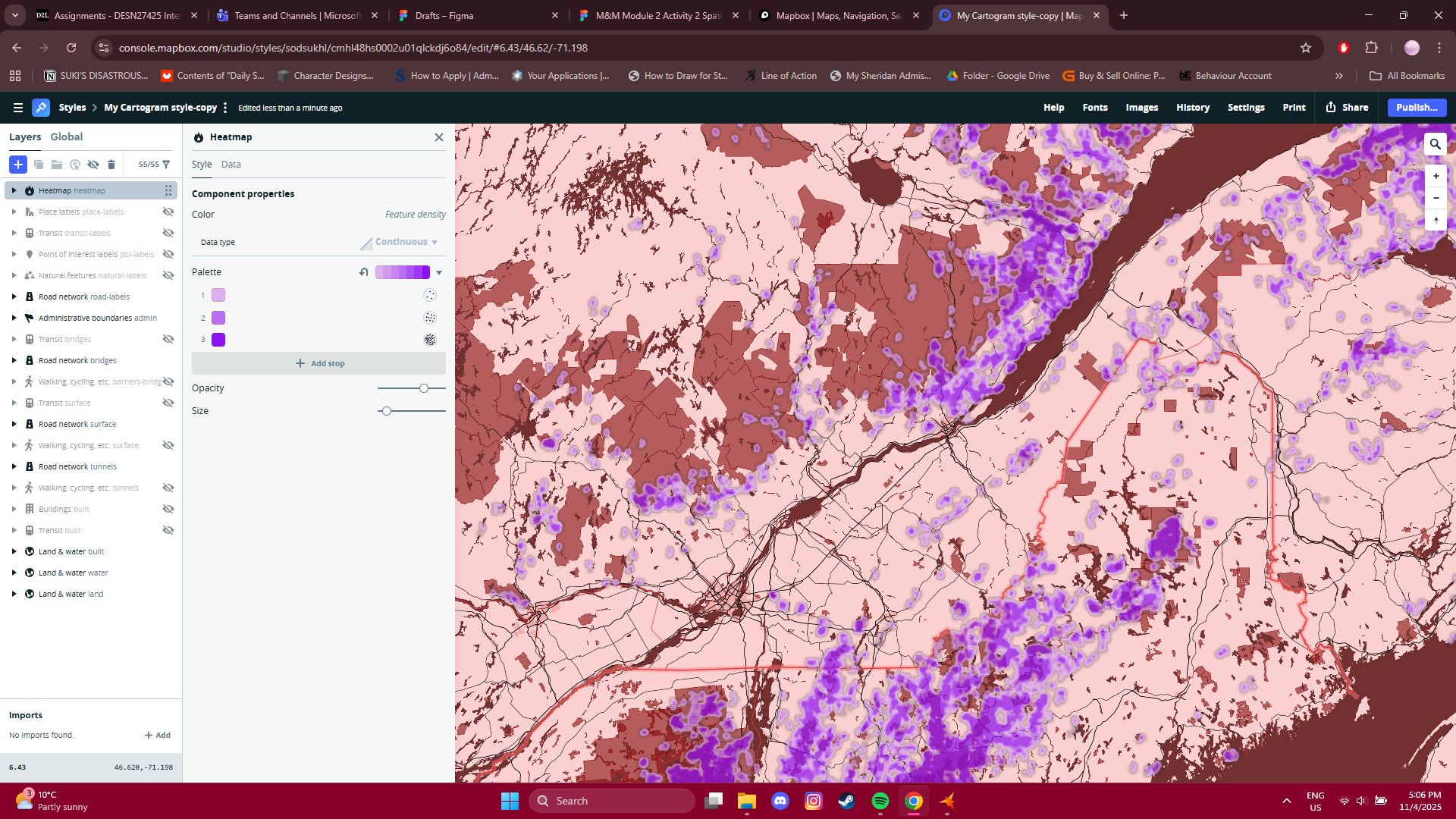Zoom in on the map with plus control

1436,175
